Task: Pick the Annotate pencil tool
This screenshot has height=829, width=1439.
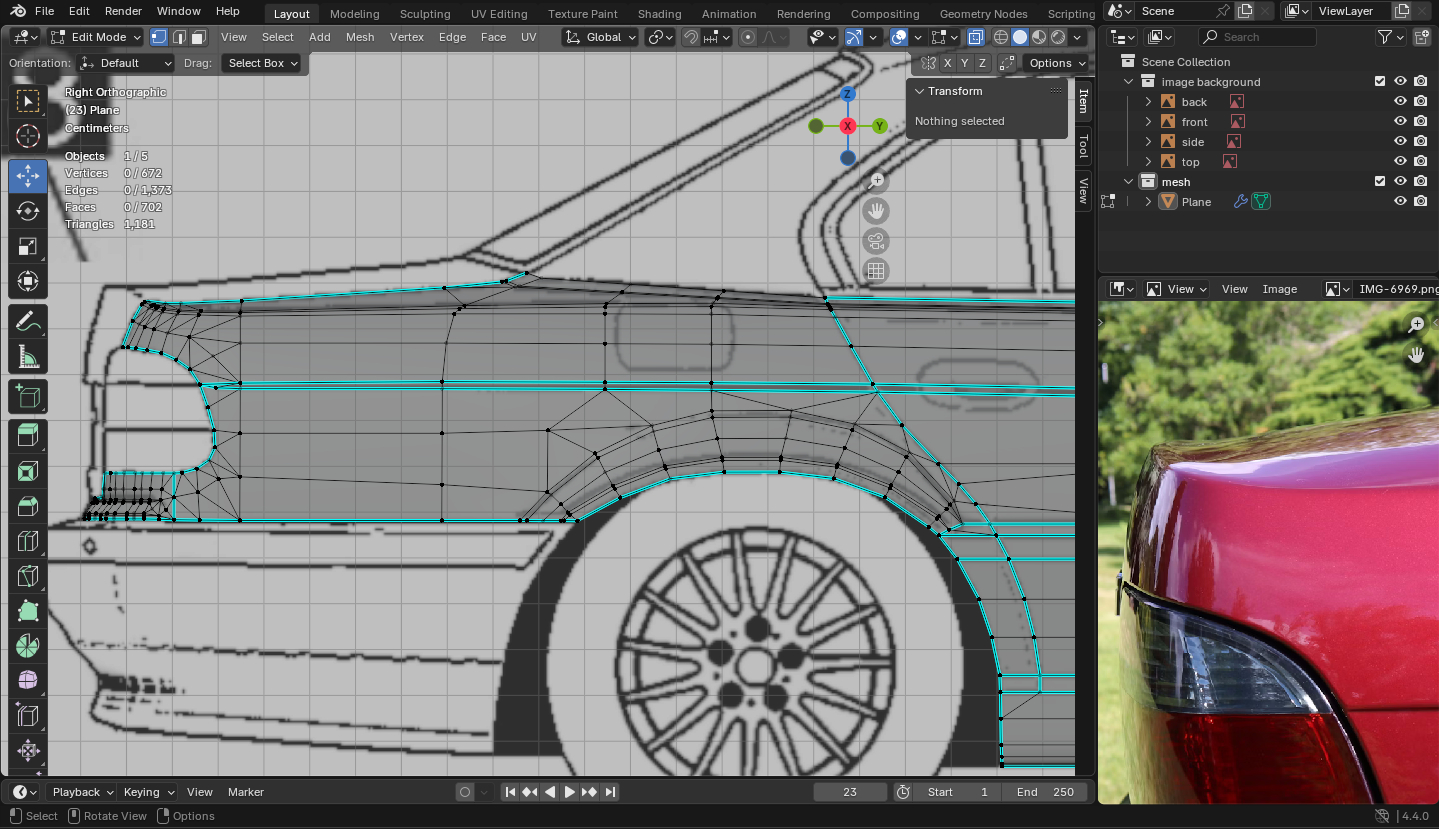Action: click(28, 322)
